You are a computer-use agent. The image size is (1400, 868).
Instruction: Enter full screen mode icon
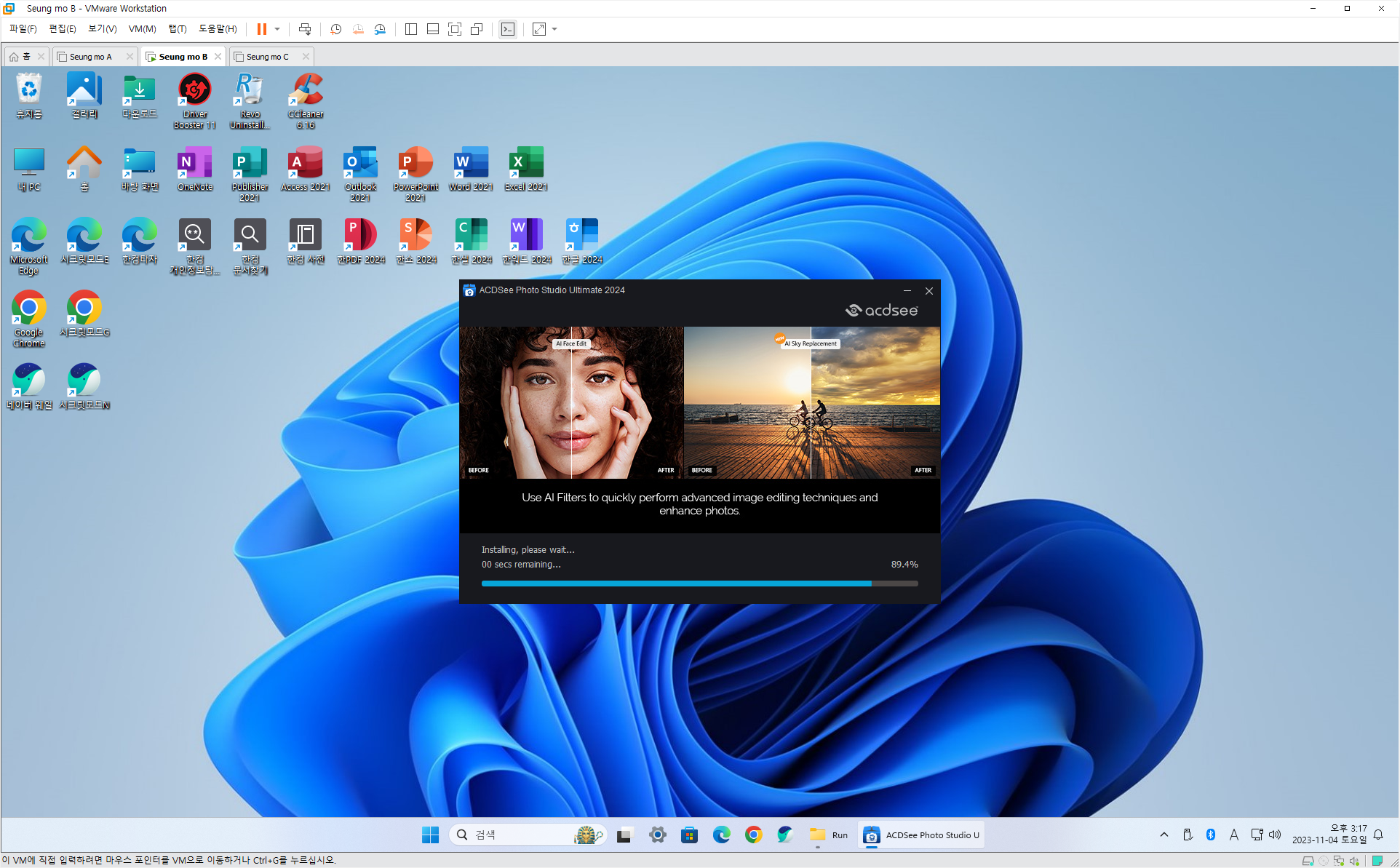[455, 29]
